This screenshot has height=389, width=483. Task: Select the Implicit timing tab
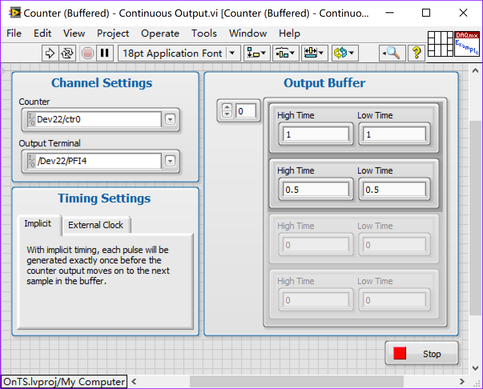[38, 224]
